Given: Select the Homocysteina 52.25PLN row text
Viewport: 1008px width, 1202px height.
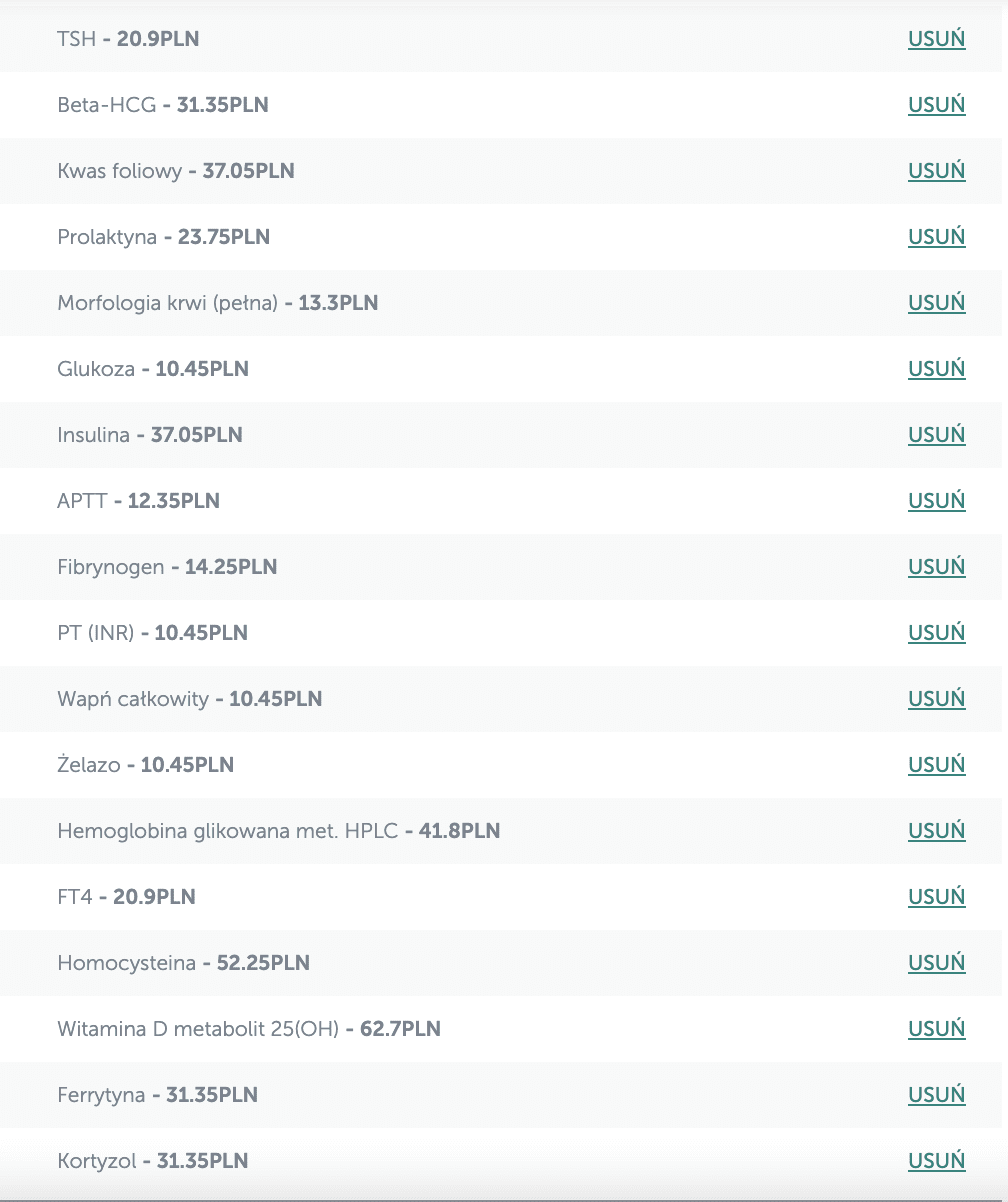Looking at the screenshot, I should point(184,963).
